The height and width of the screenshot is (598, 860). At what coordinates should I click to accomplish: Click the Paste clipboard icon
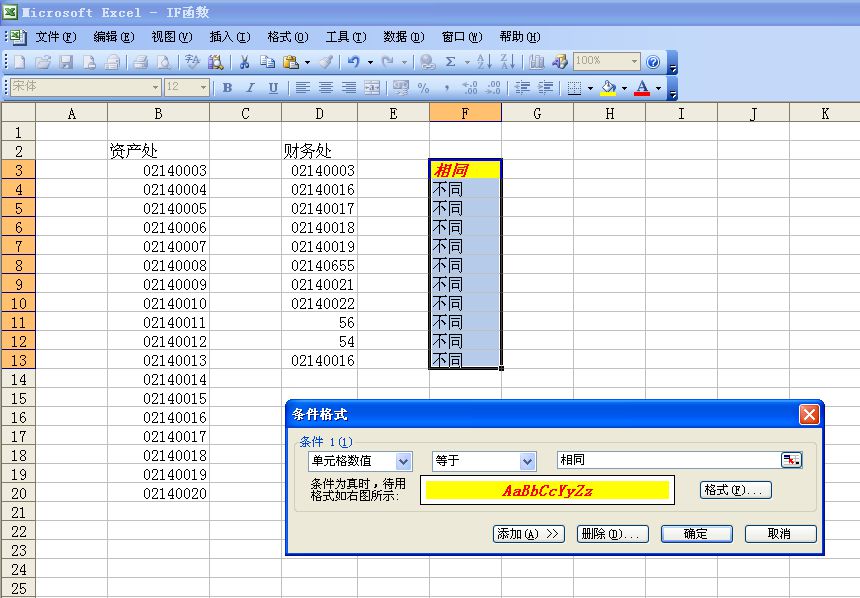pyautogui.click(x=291, y=62)
